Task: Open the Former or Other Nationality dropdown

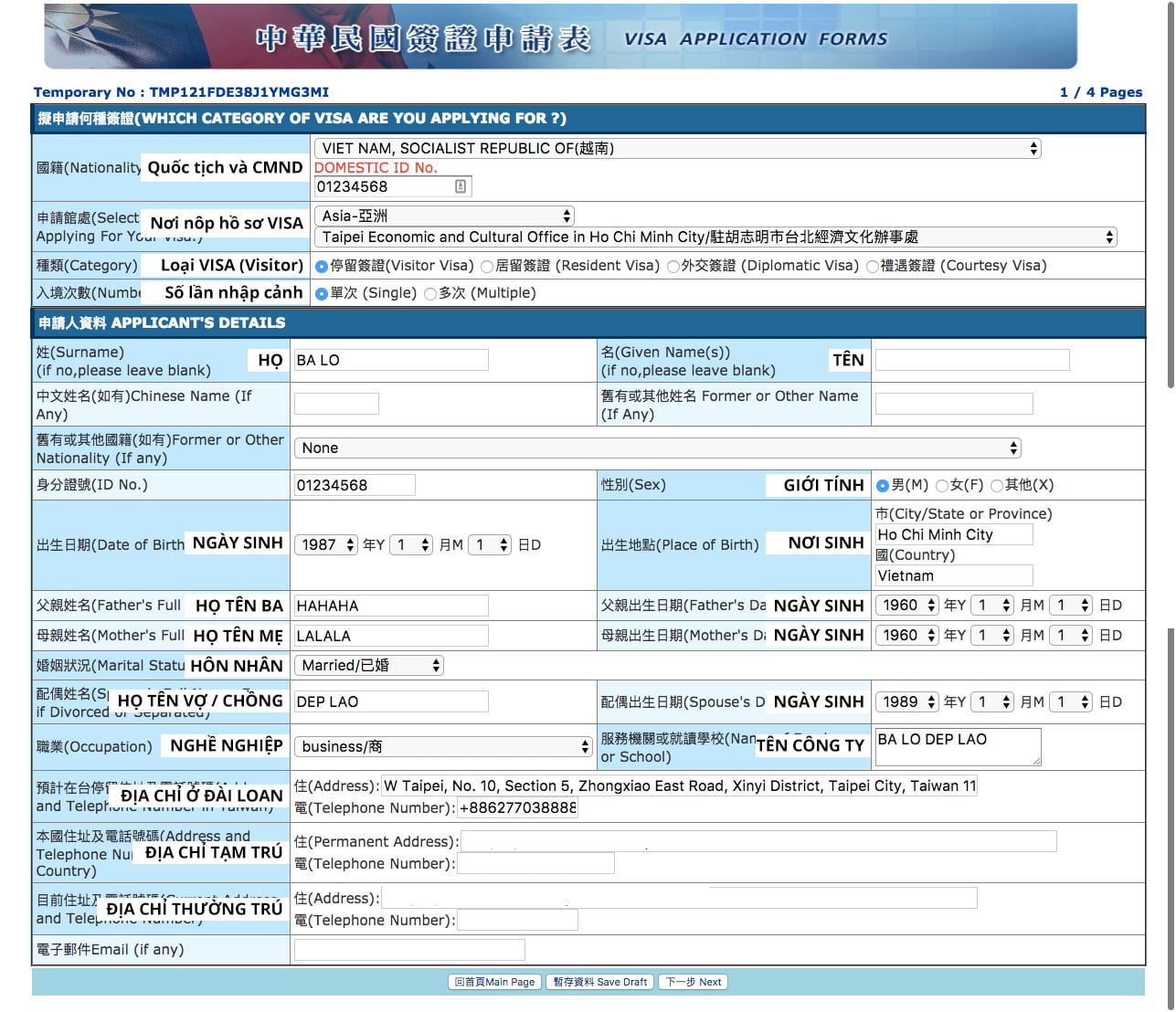Action: (x=657, y=448)
